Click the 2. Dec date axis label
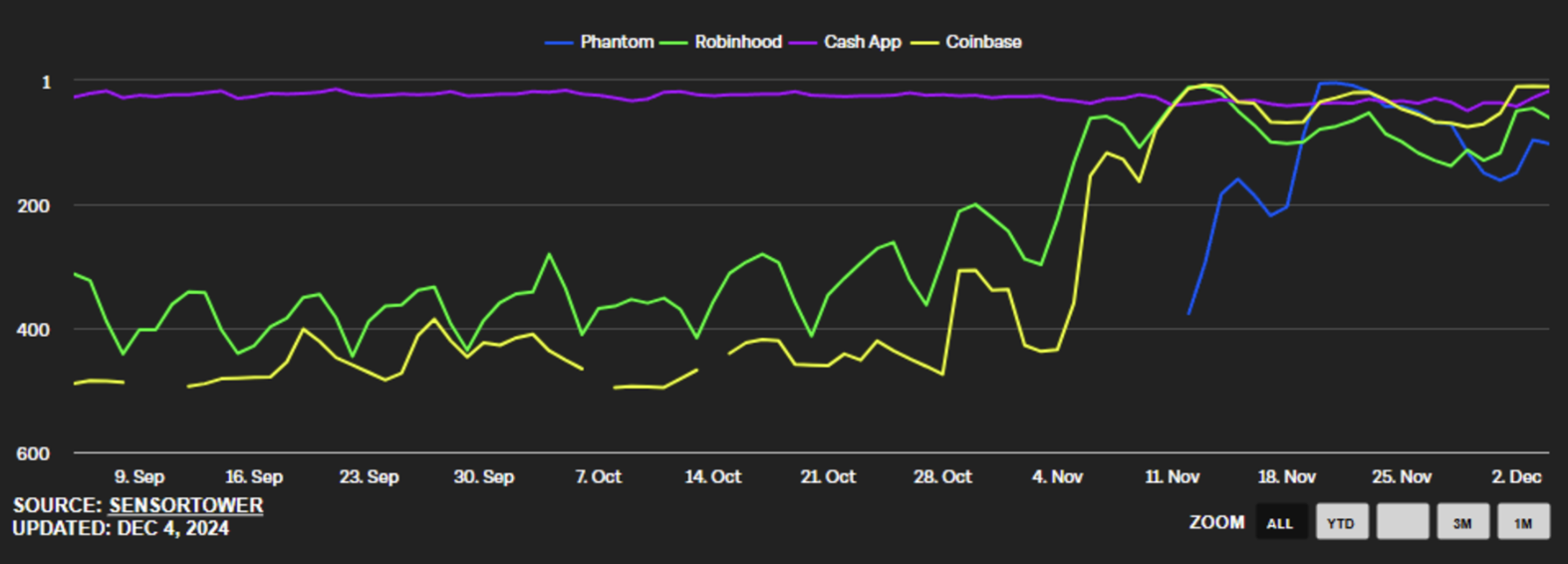The image size is (1568, 564). pos(1516,476)
